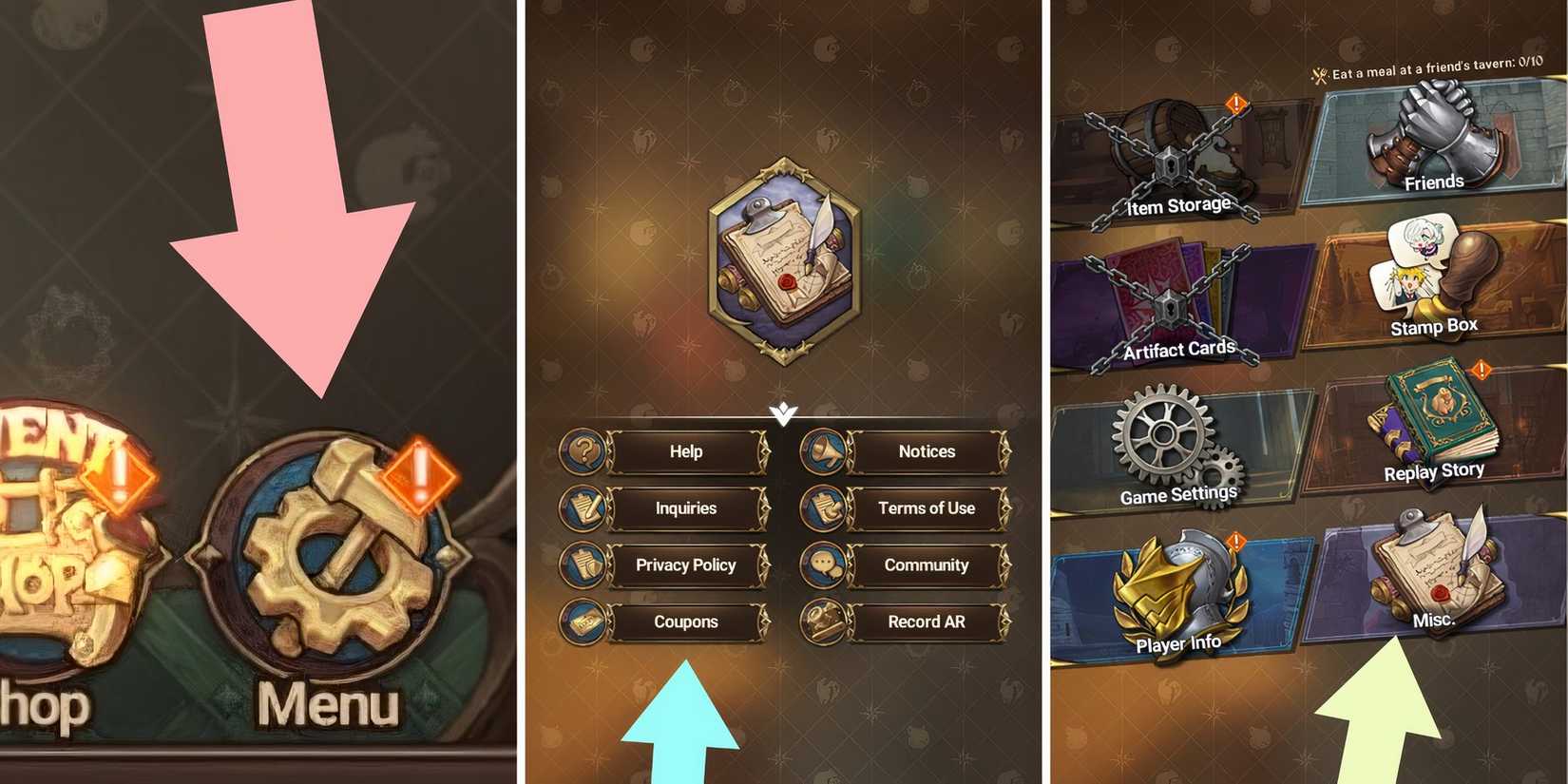The height and width of the screenshot is (784, 1568).
Task: Tap the chained Artifact Cards tile
Action: click(1180, 306)
